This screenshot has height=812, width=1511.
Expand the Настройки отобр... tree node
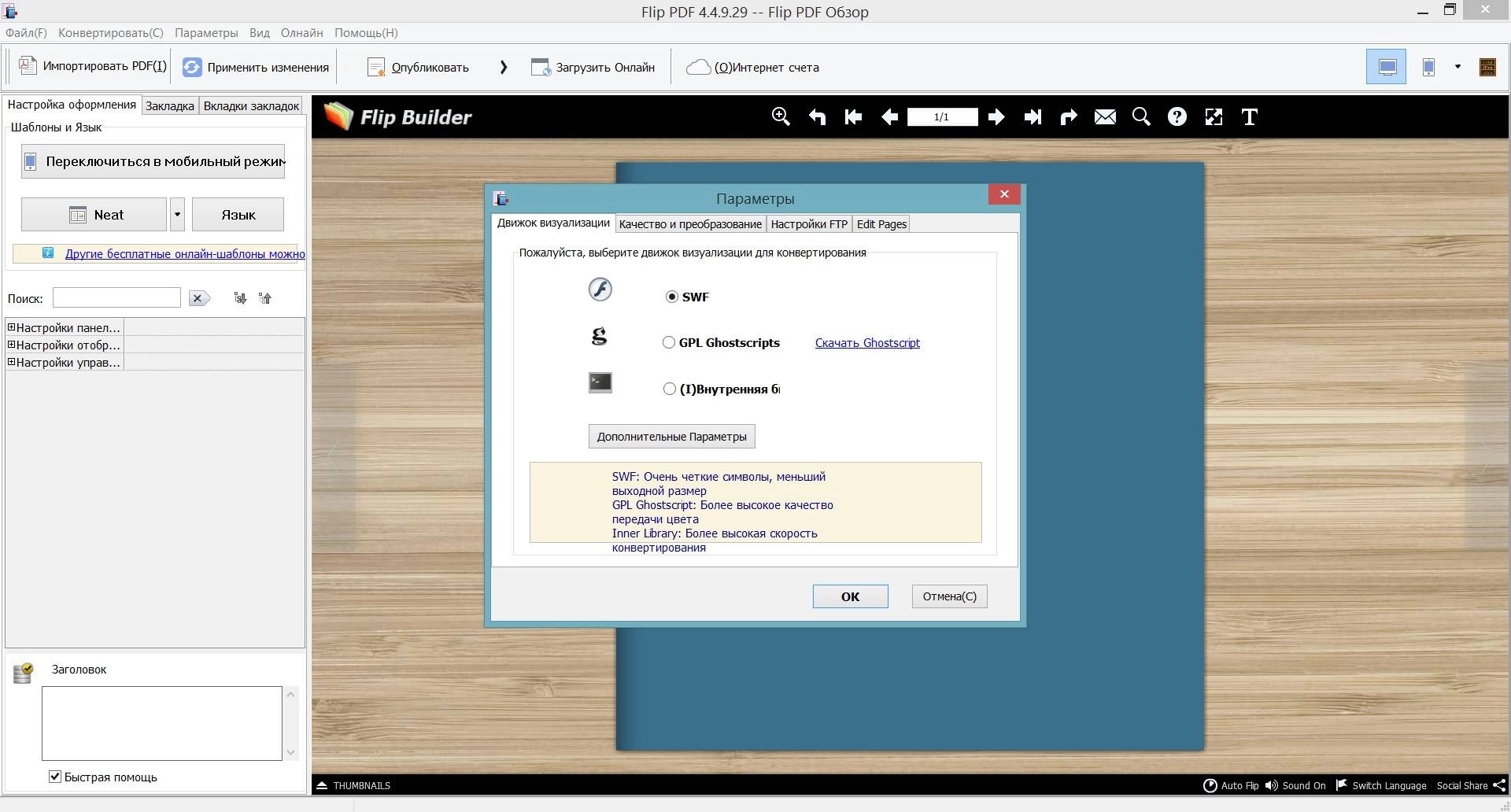(x=12, y=345)
